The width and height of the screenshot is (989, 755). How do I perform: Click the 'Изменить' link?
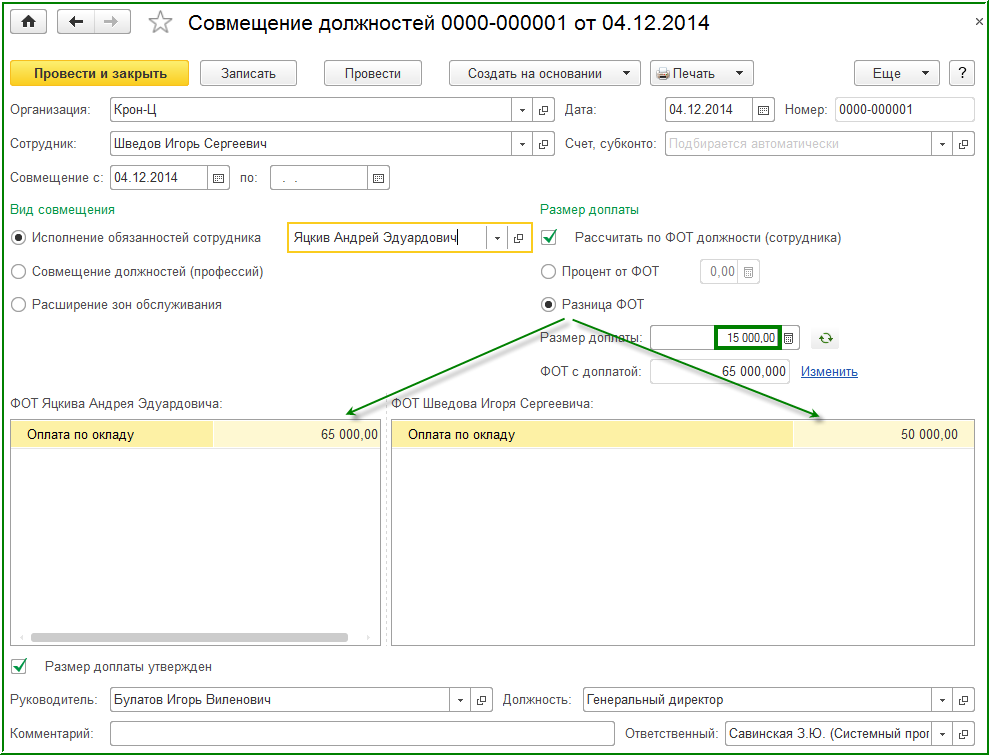pos(828,372)
